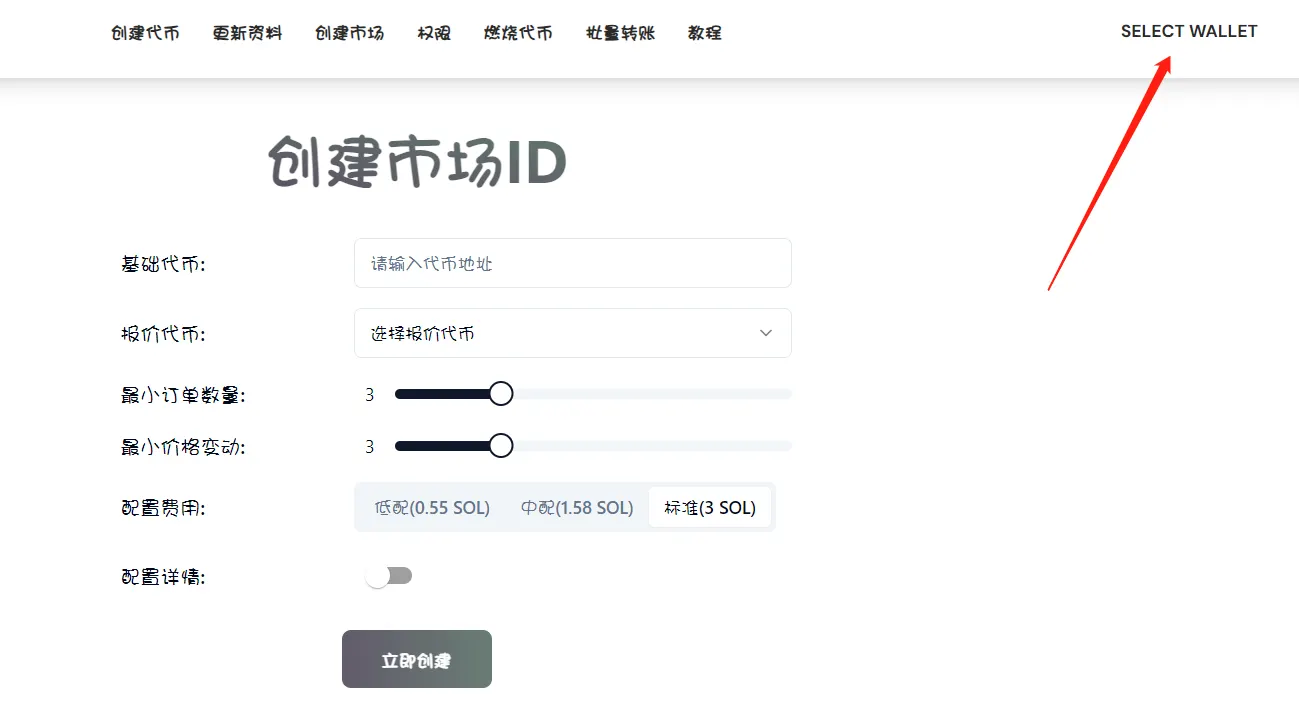Click the 配置详情: label

(x=163, y=577)
